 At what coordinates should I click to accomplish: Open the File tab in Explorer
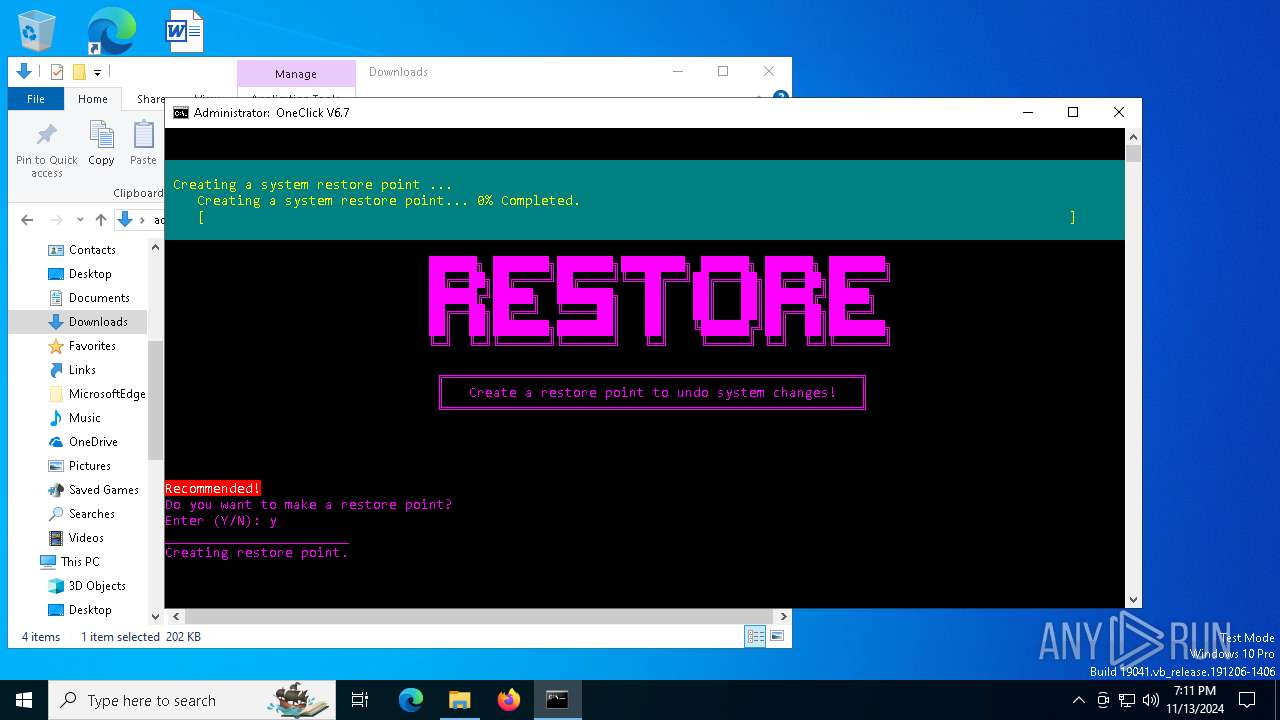(36, 99)
